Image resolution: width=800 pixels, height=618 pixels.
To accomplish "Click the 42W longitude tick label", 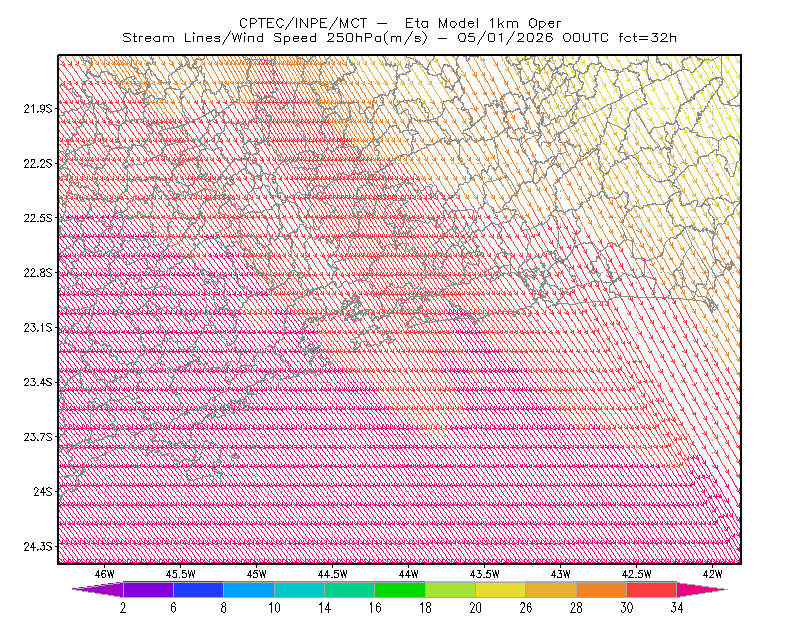I will tap(712, 574).
